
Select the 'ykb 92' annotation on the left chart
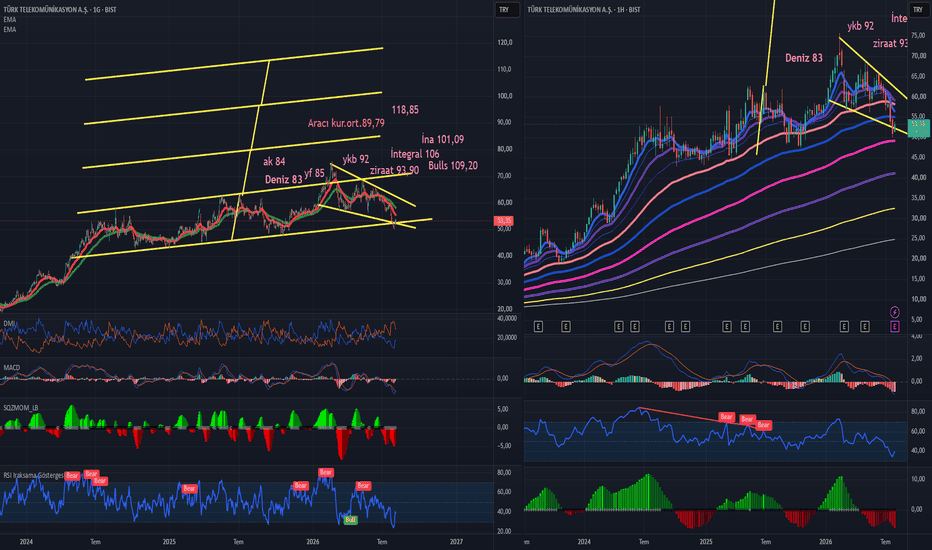click(355, 159)
